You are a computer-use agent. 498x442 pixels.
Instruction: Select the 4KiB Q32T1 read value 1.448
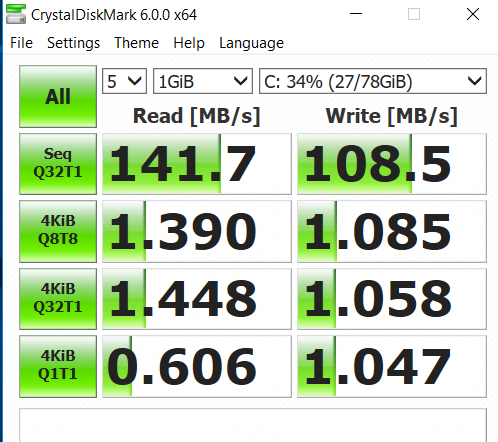point(197,299)
